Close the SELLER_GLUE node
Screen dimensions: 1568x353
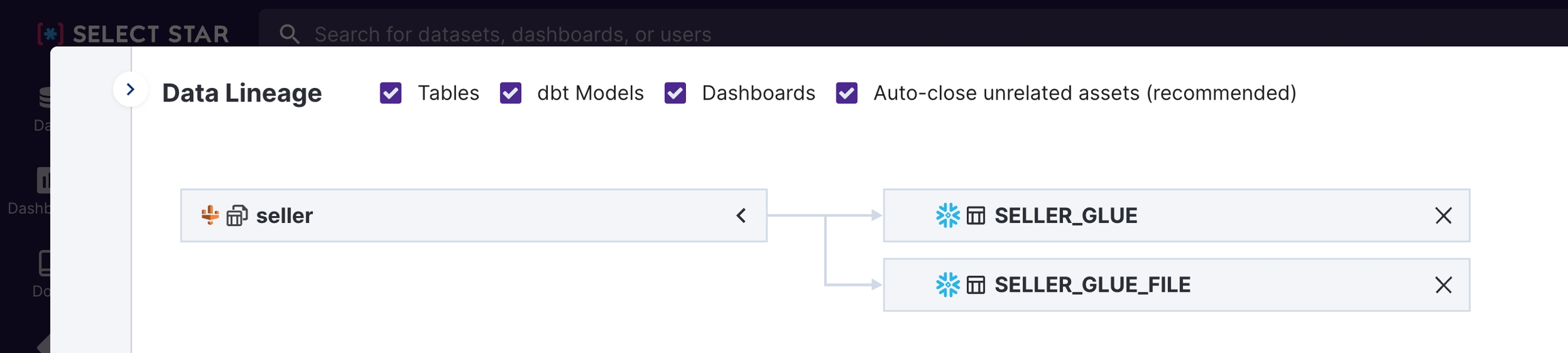point(1443,215)
